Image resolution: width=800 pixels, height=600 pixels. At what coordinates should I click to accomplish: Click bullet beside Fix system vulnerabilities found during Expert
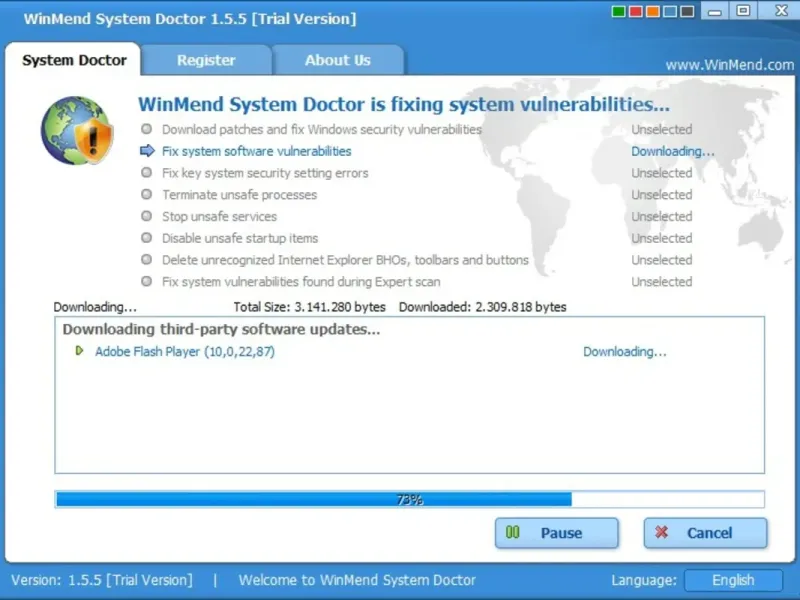[146, 281]
